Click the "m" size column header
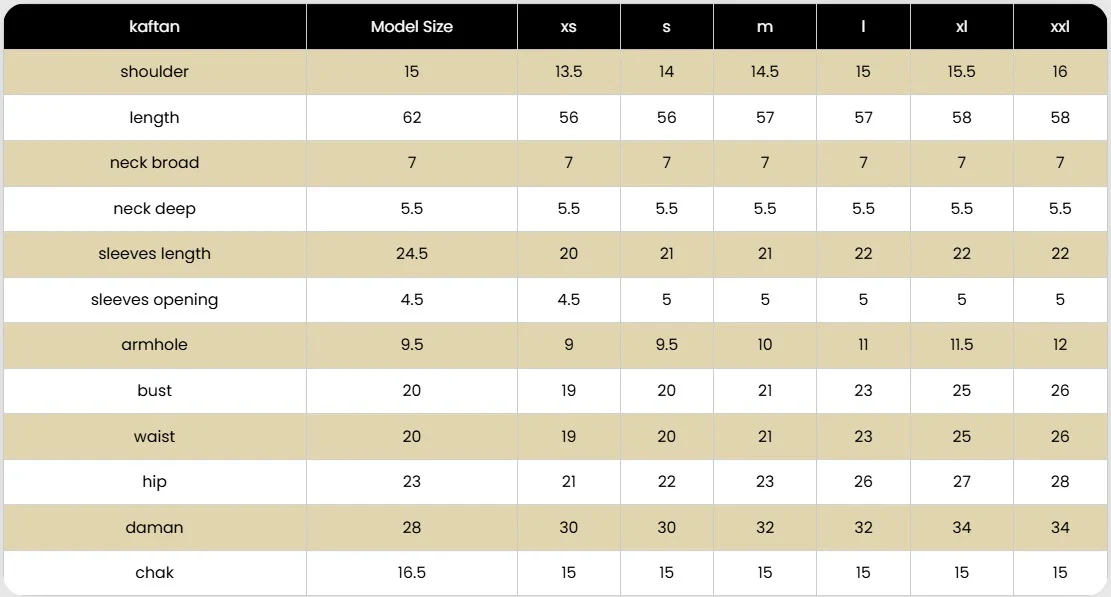This screenshot has width=1111, height=597. pos(765,27)
